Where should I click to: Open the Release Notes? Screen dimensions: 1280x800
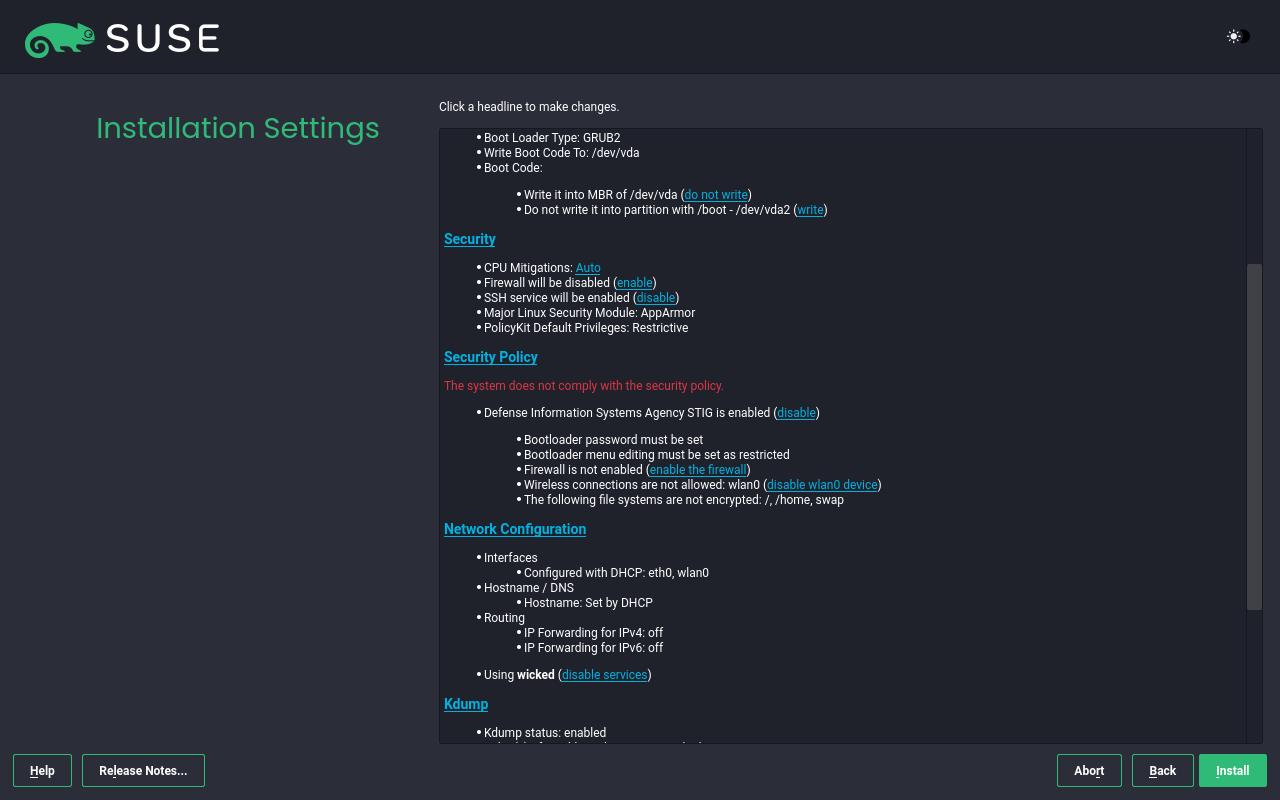click(143, 771)
